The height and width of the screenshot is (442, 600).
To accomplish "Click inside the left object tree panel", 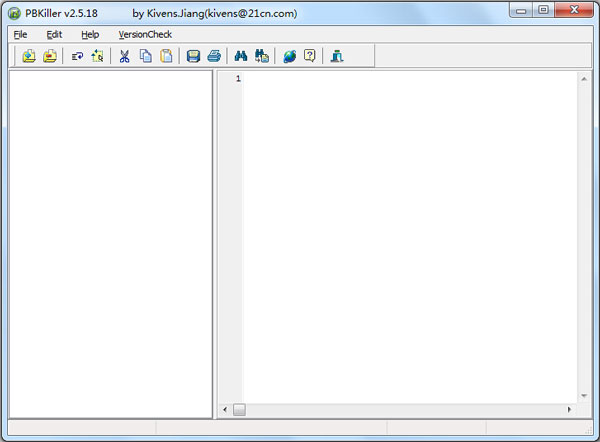I will pos(111,244).
